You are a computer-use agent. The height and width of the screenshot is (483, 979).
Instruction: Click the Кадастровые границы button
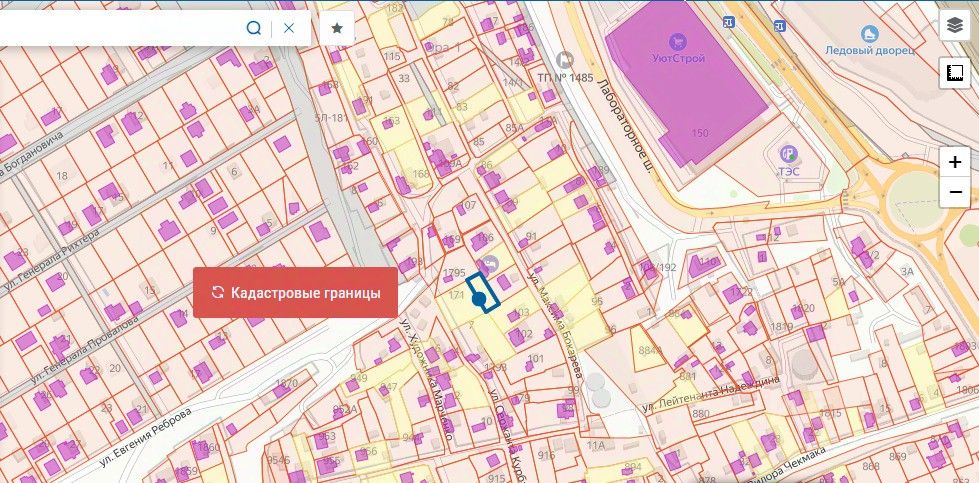coord(295,293)
